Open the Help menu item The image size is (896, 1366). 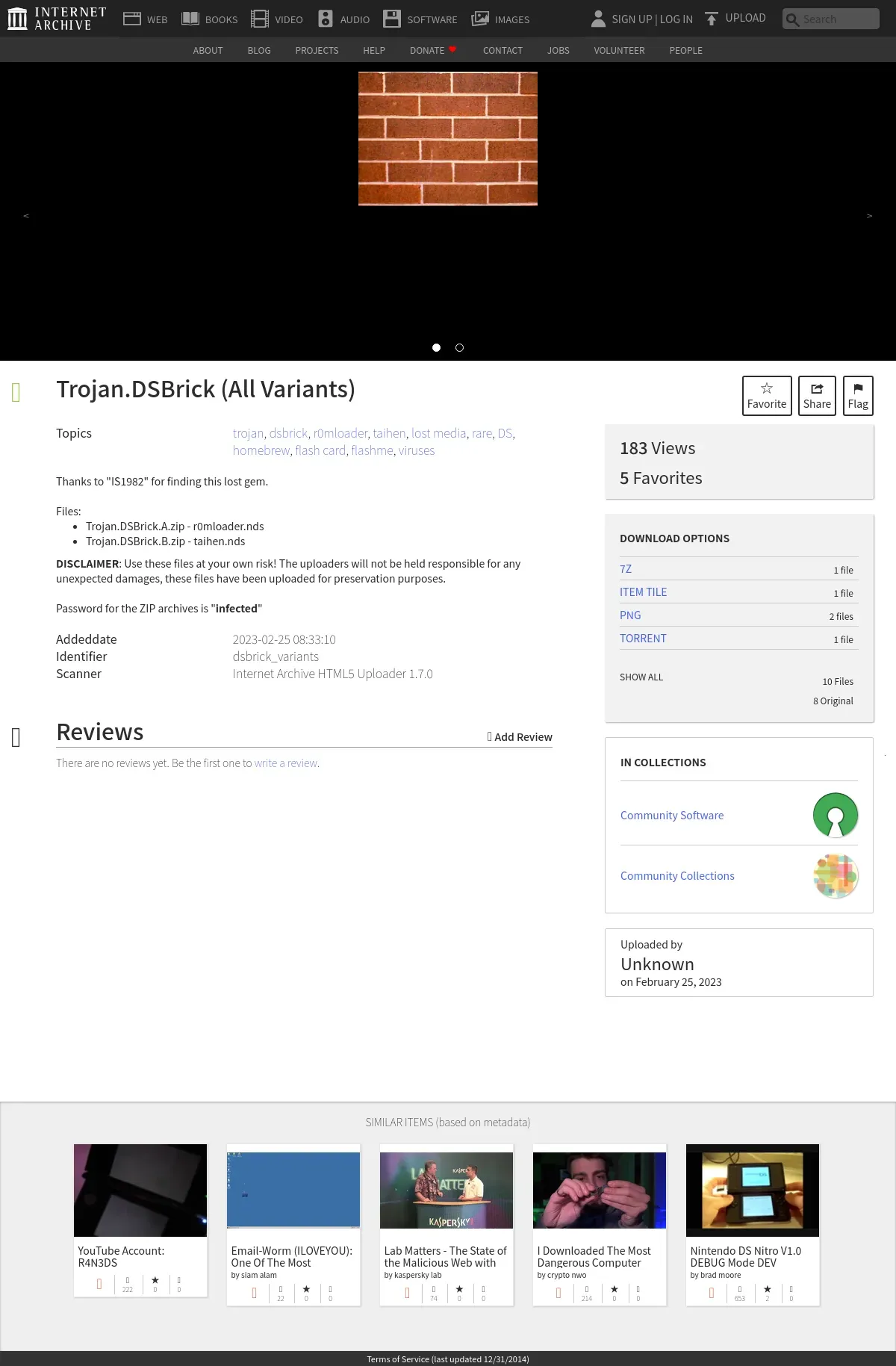pyautogui.click(x=374, y=50)
